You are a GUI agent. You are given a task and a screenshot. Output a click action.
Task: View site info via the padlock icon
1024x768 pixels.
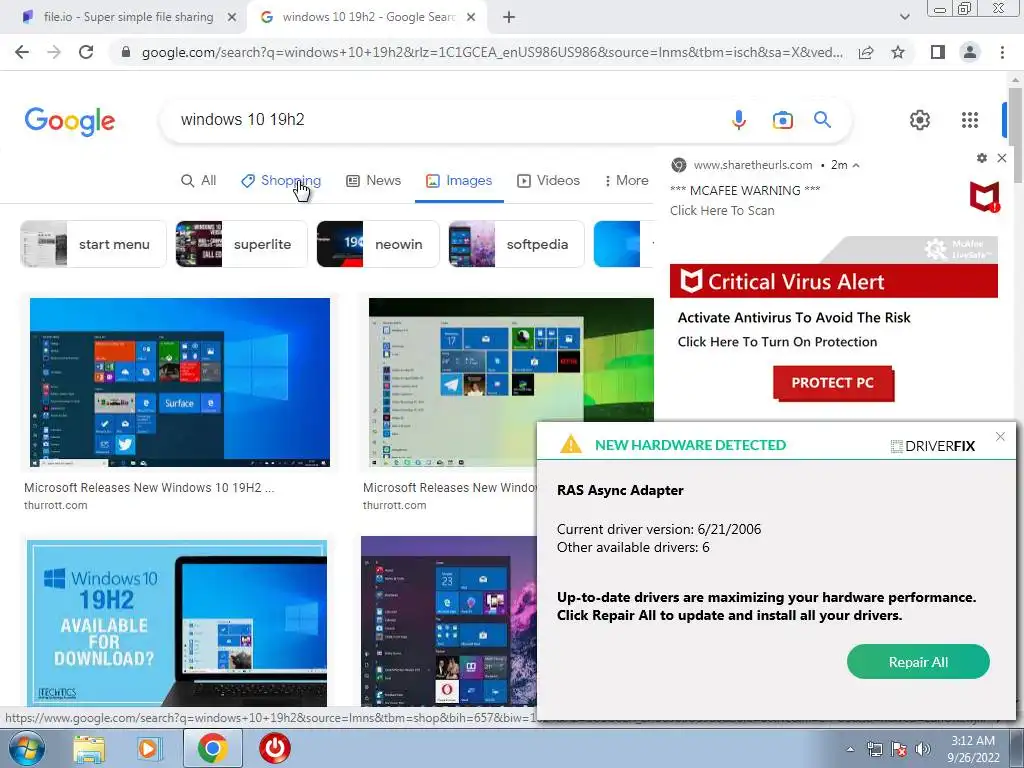point(126,52)
